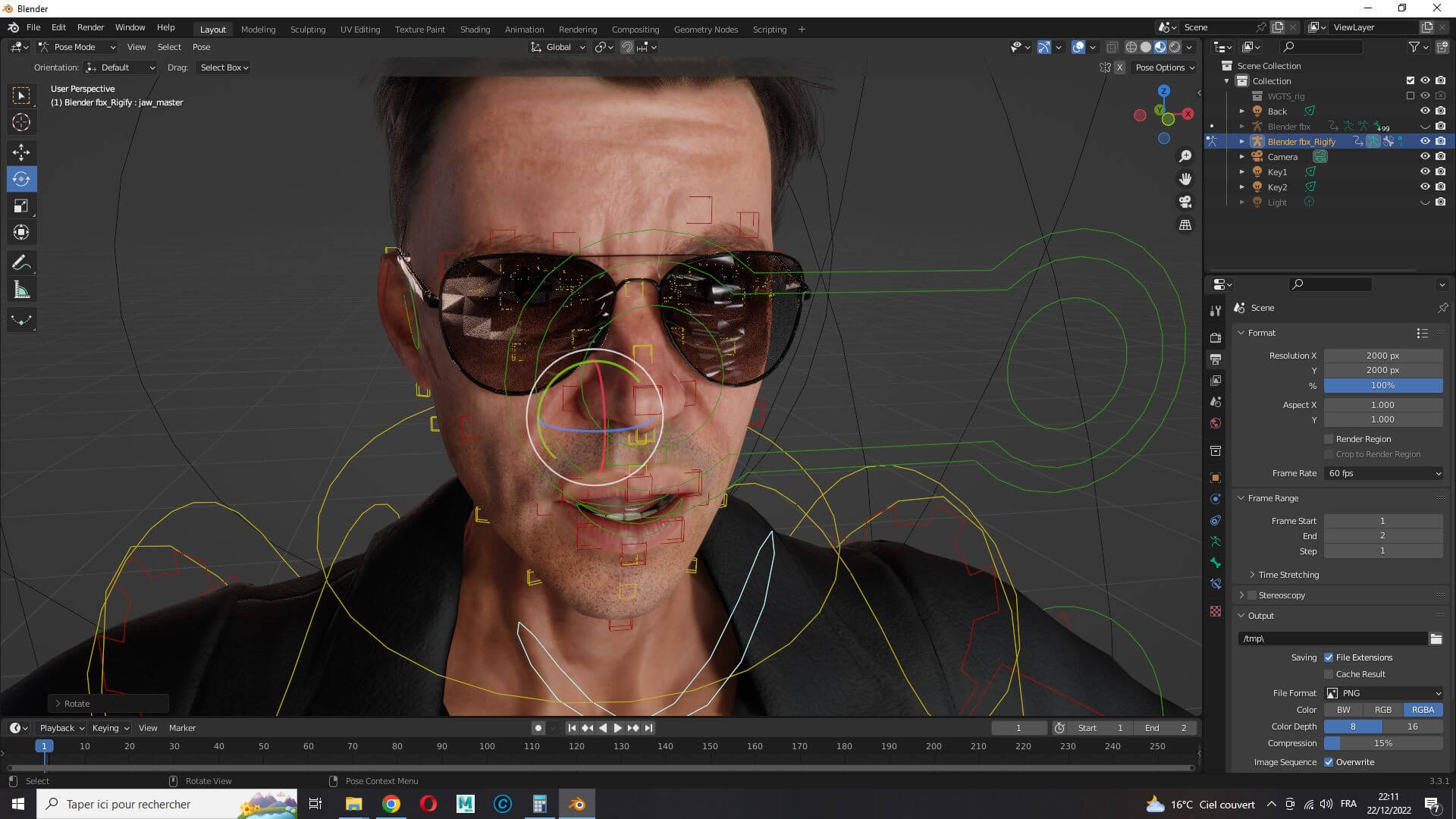Open Opera browser from taskbar
This screenshot has height=819, width=1456.
point(428,804)
